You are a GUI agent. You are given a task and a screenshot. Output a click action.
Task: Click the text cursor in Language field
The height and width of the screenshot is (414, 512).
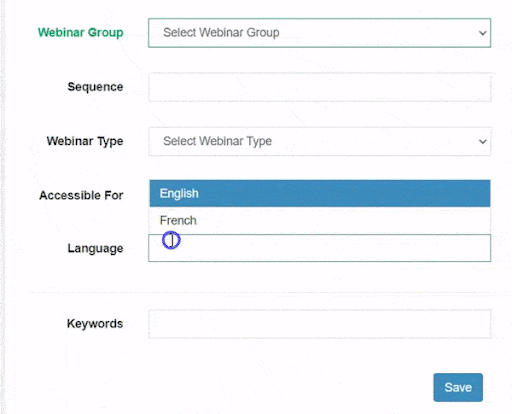click(171, 240)
